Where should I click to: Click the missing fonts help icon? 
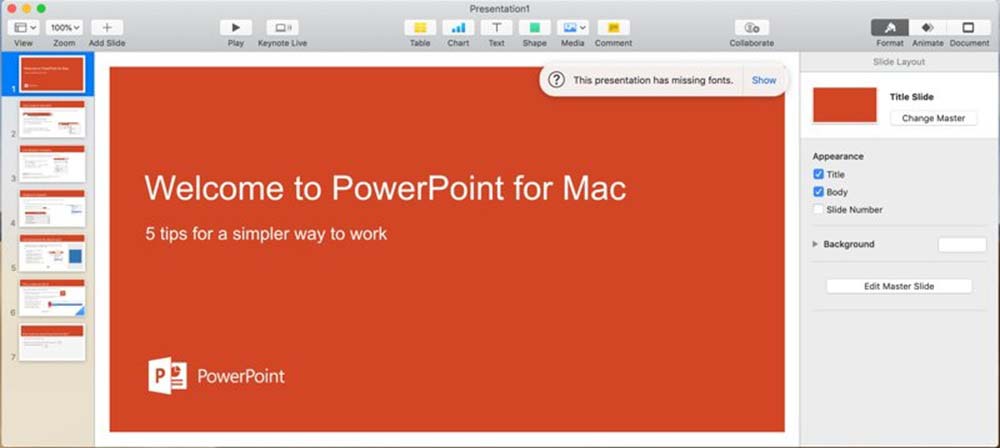tap(556, 80)
